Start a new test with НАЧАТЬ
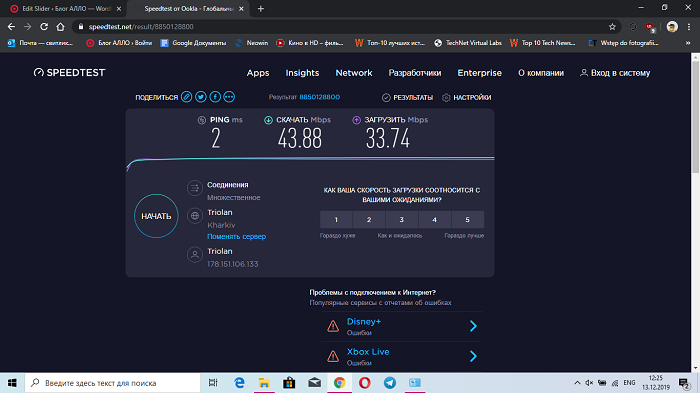Viewport: 700px width, 393px height. coord(156,216)
